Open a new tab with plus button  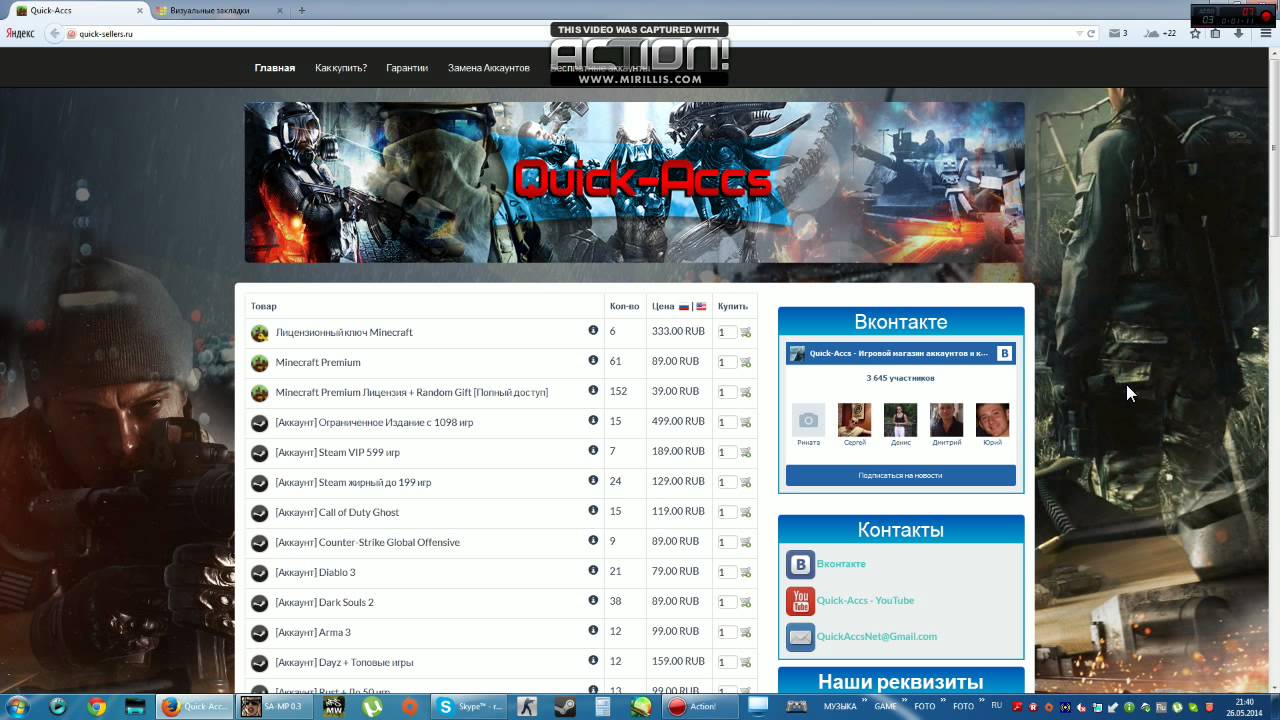(302, 10)
